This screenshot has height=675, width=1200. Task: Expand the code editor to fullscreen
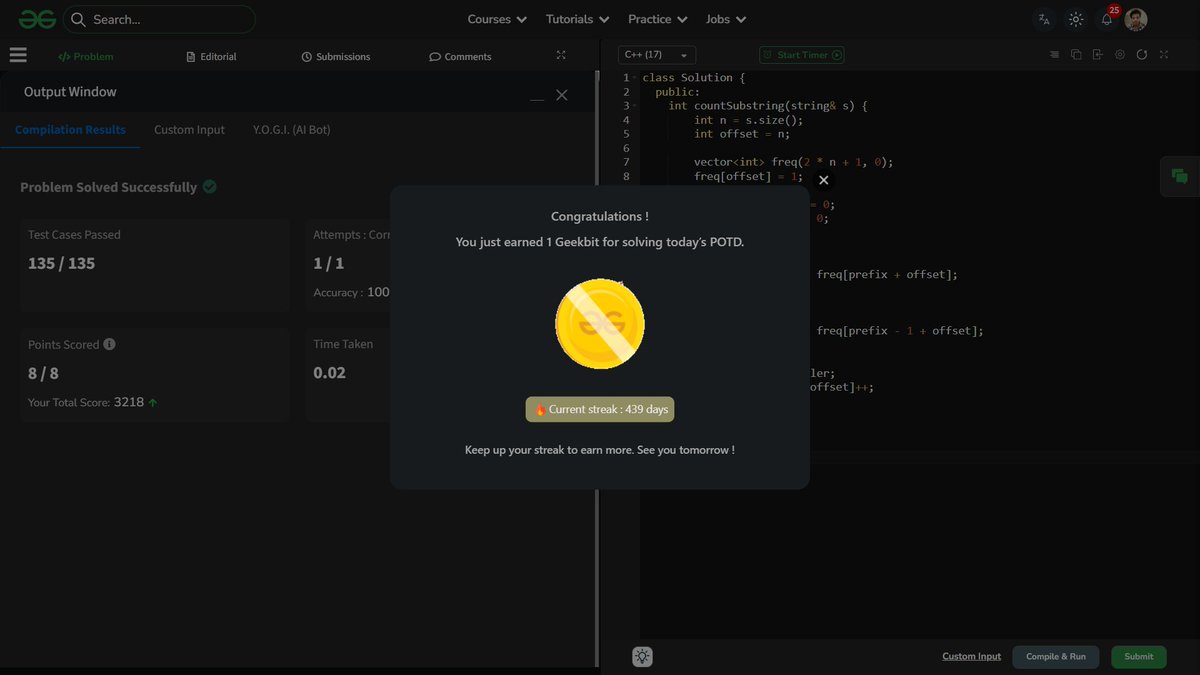coord(1164,55)
